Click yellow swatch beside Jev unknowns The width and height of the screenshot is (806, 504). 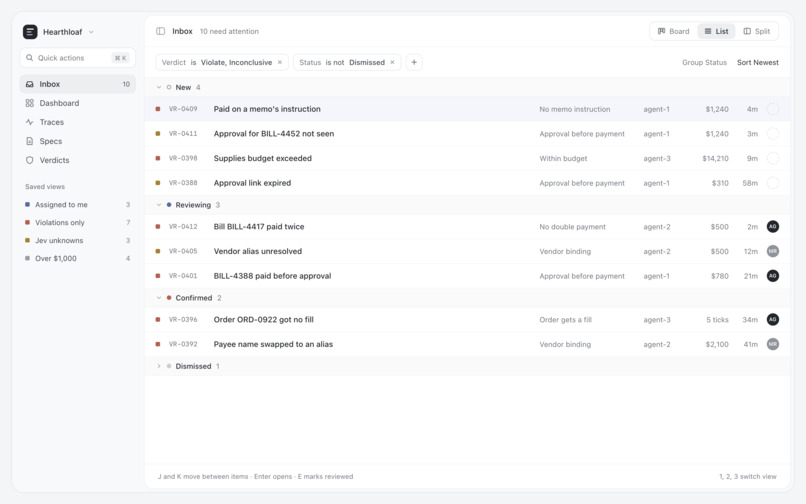27,240
